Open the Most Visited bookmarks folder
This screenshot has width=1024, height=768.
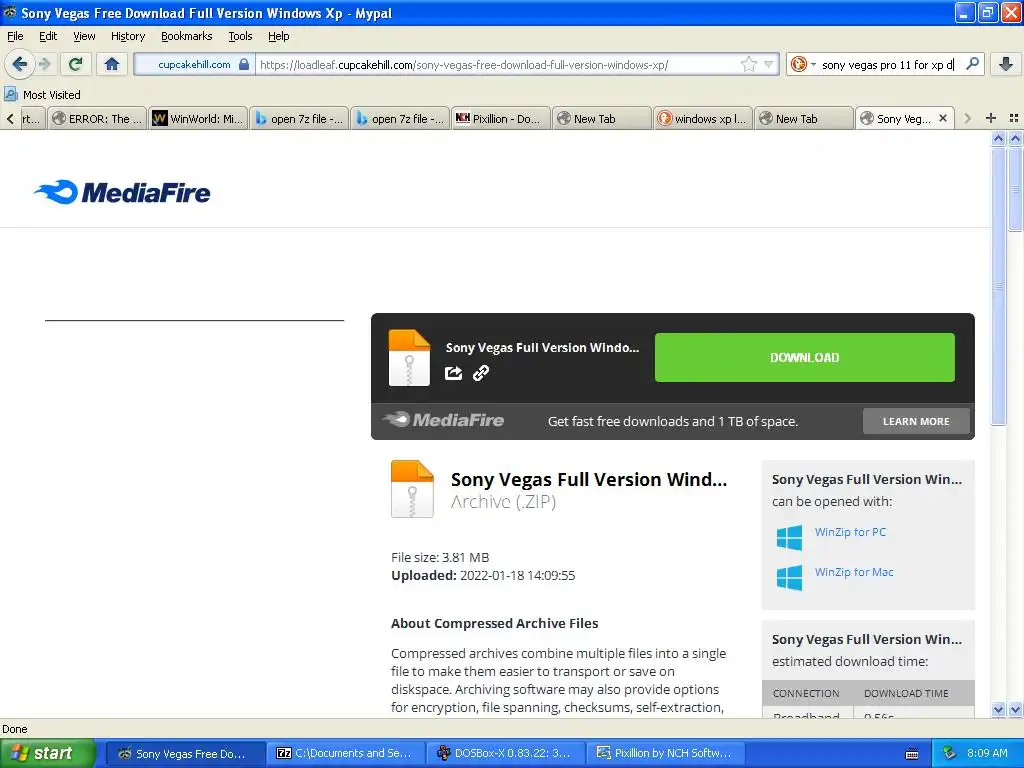(42, 95)
